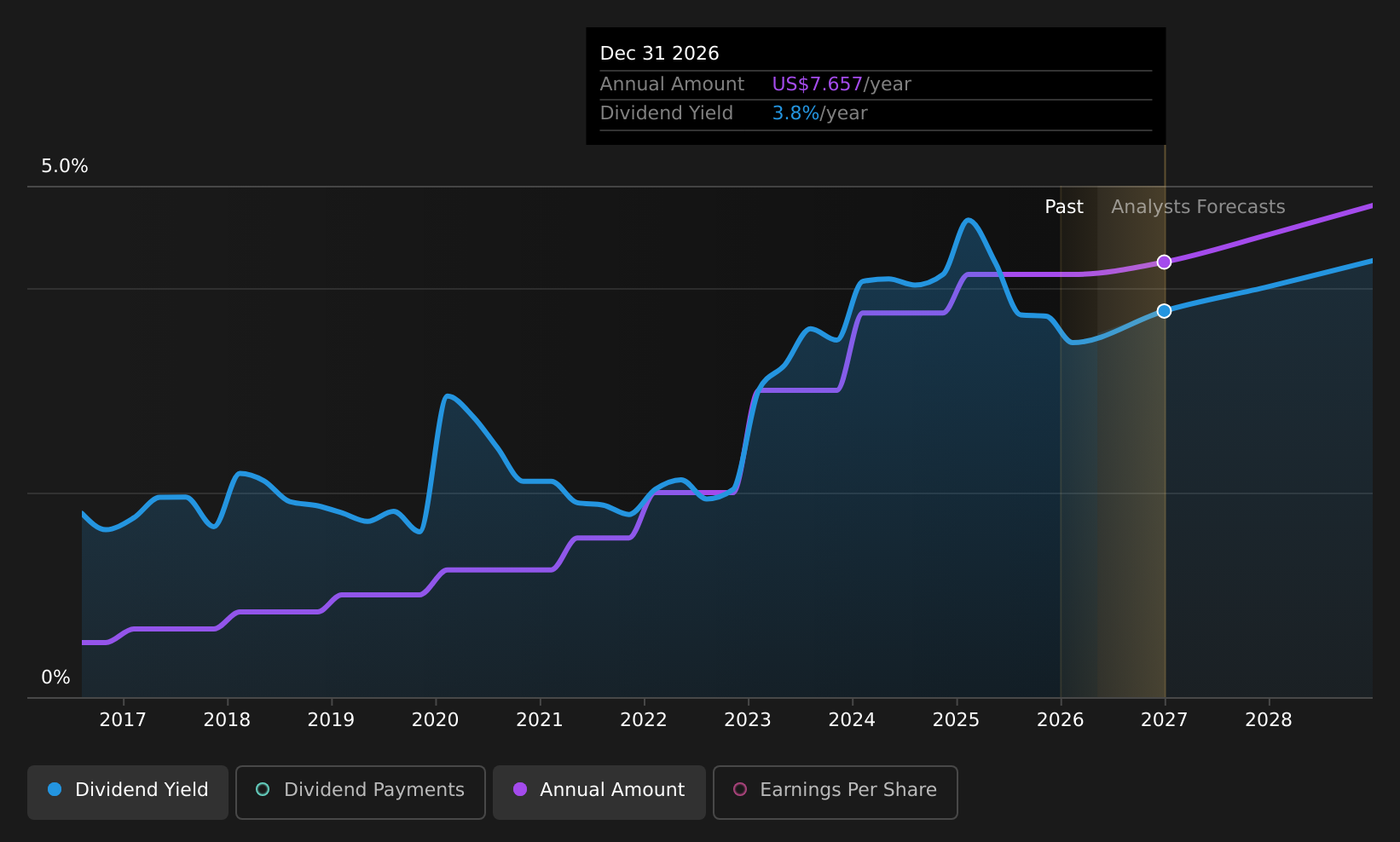Click the US$7.657/year tooltip value
This screenshot has height=842, width=1400.
coord(842,84)
